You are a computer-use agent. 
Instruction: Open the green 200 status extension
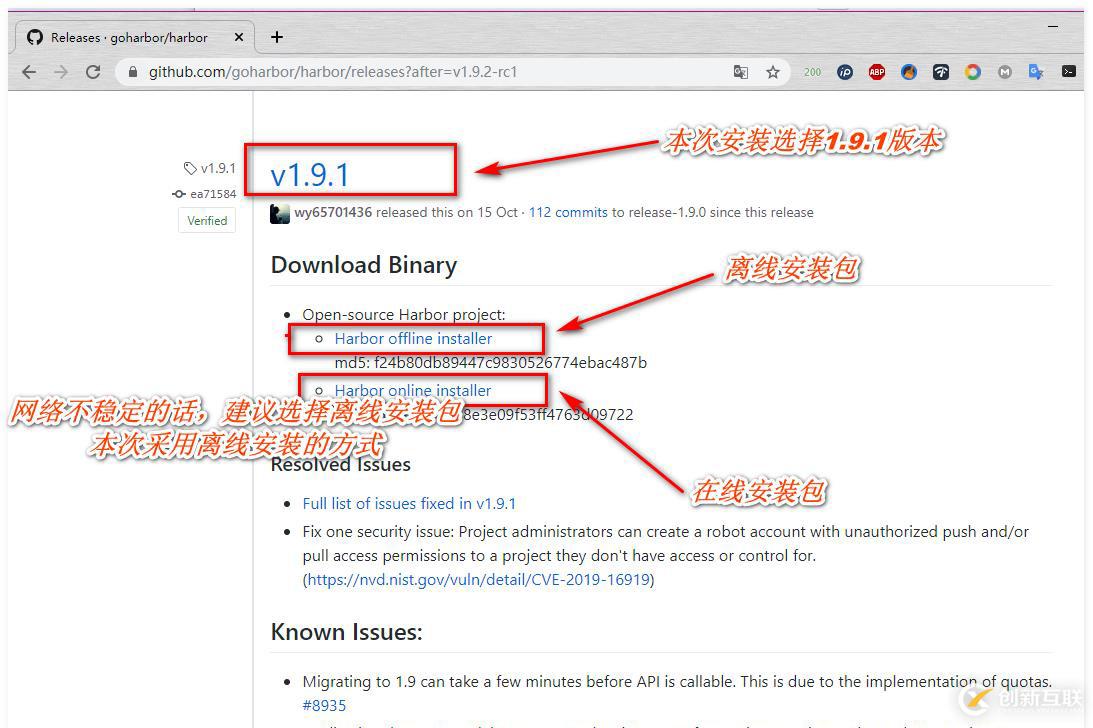(812, 72)
